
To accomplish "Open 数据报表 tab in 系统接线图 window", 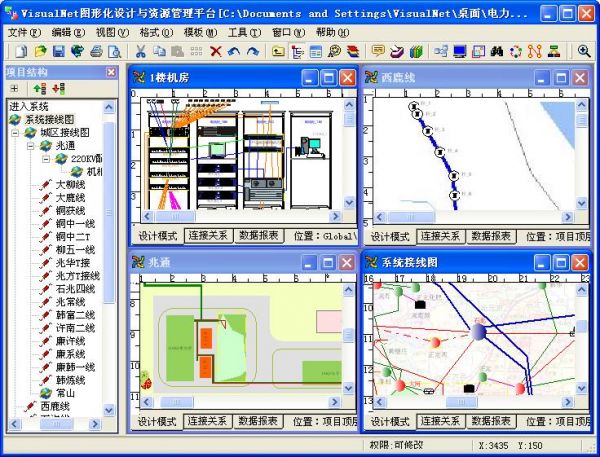I will [491, 421].
